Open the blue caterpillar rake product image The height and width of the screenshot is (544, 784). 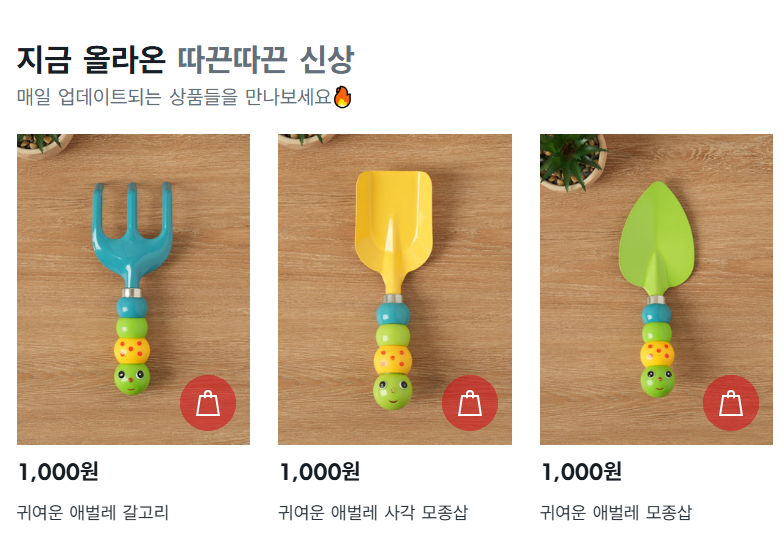pyautogui.click(x=134, y=289)
